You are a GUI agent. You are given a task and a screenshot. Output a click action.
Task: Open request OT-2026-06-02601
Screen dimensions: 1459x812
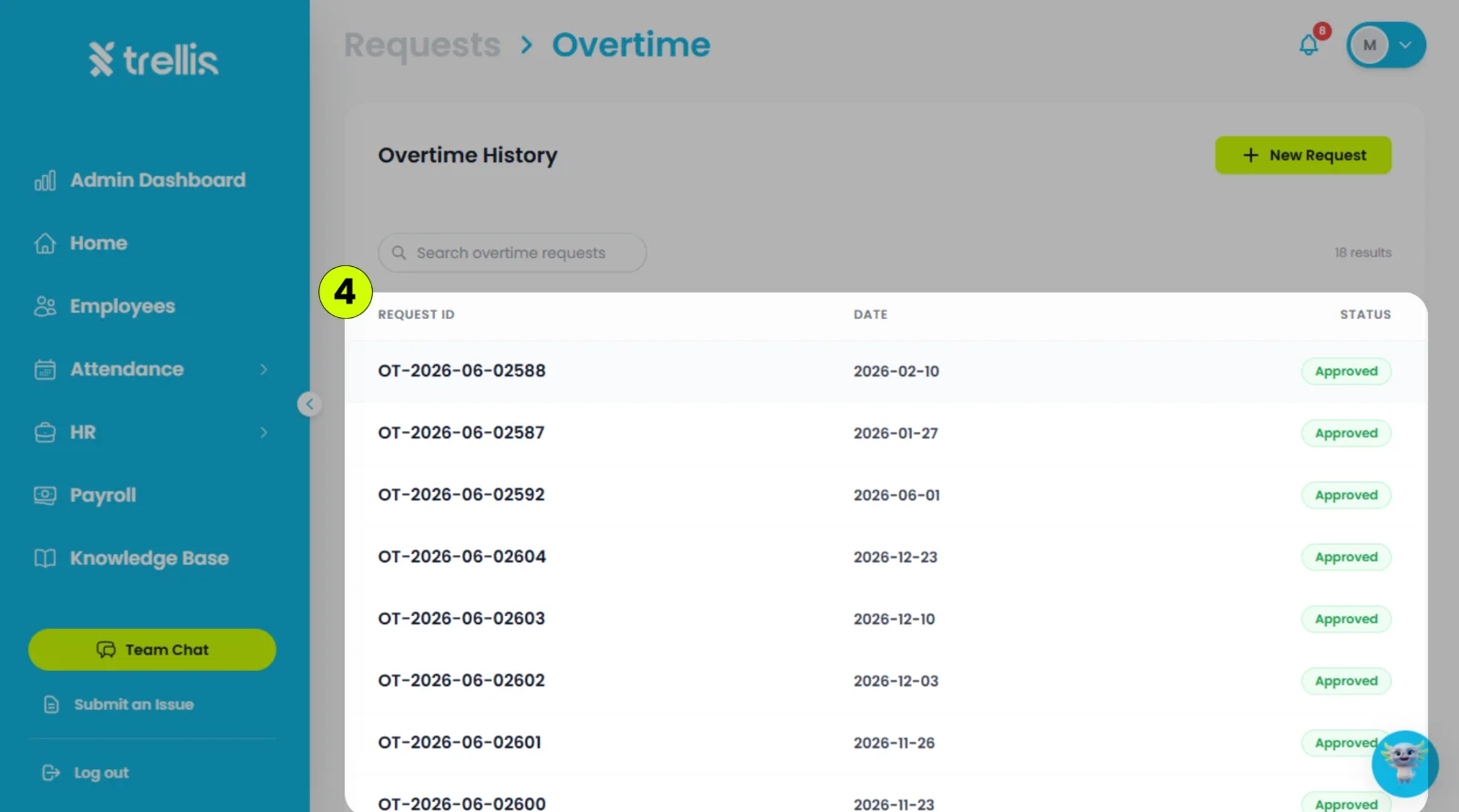click(460, 743)
